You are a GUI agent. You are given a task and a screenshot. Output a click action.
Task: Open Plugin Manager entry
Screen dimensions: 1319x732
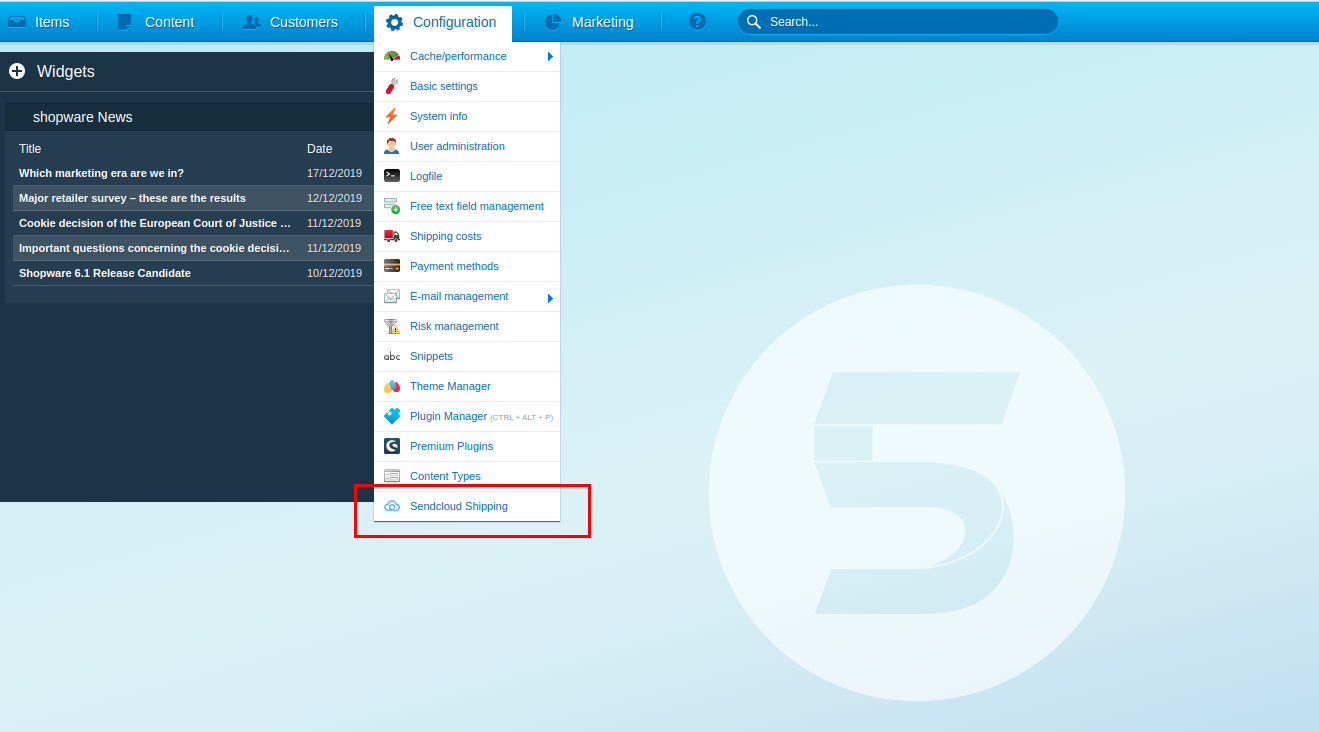tap(467, 417)
